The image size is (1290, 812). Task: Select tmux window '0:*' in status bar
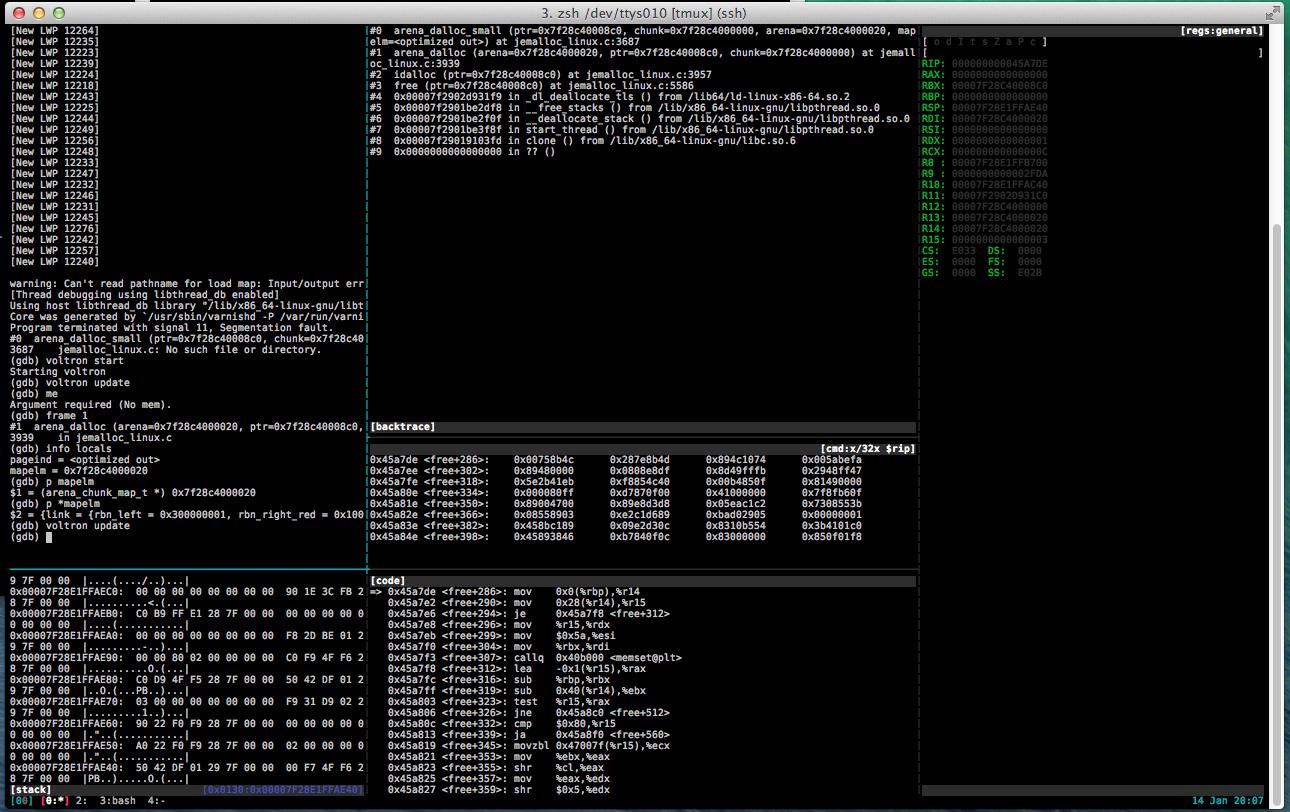coord(53,801)
